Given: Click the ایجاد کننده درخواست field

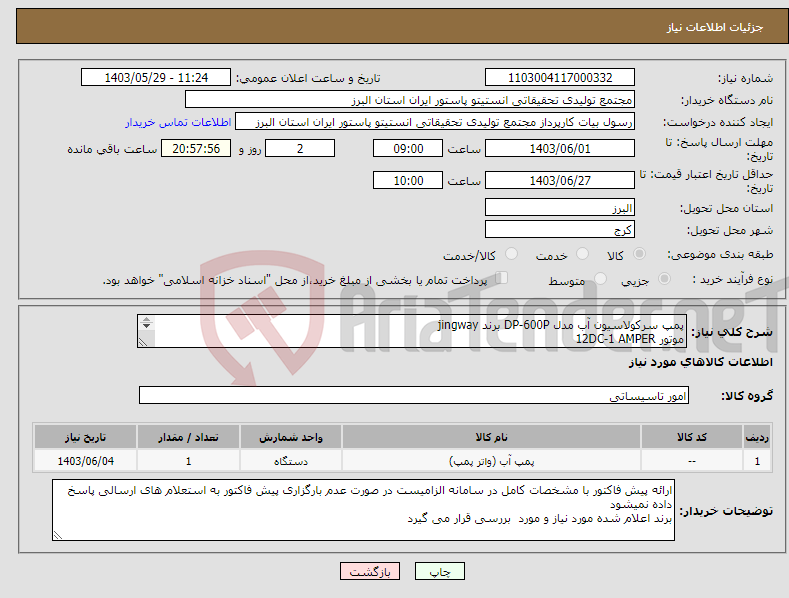Looking at the screenshot, I should click(435, 122).
